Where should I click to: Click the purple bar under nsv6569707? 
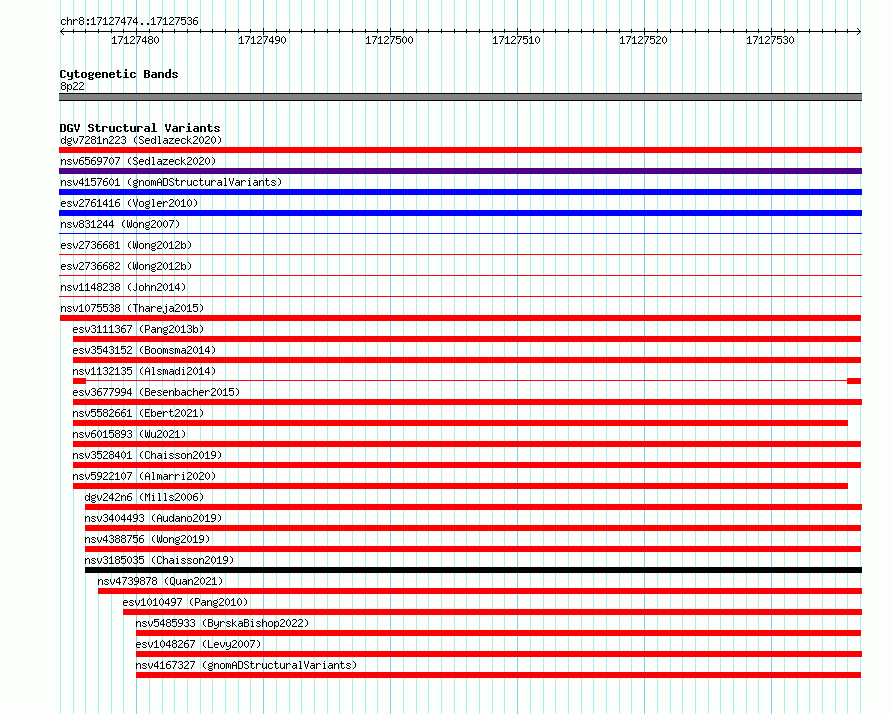click(460, 171)
